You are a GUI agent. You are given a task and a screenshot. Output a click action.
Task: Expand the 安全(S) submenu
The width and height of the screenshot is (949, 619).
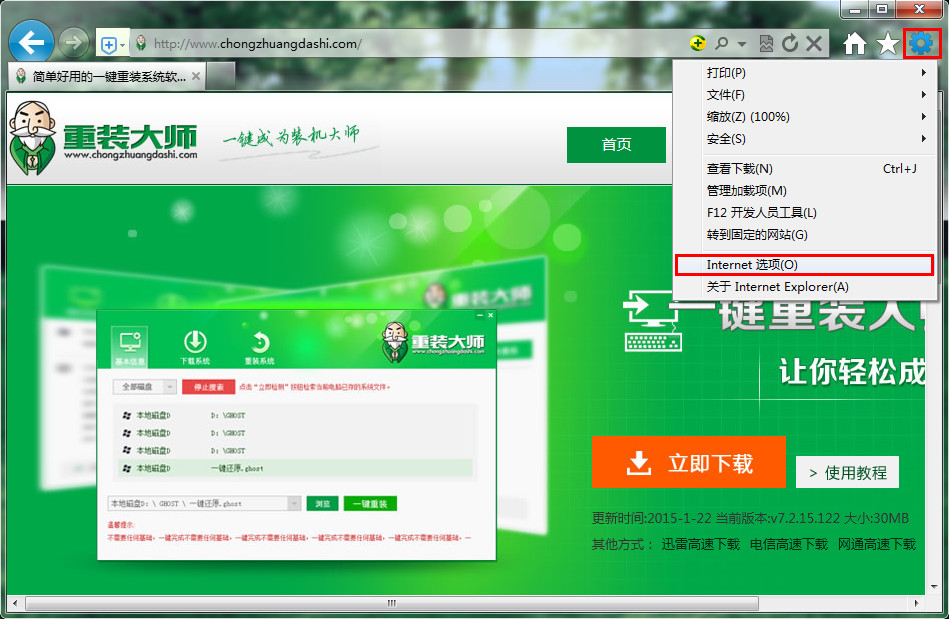point(805,139)
